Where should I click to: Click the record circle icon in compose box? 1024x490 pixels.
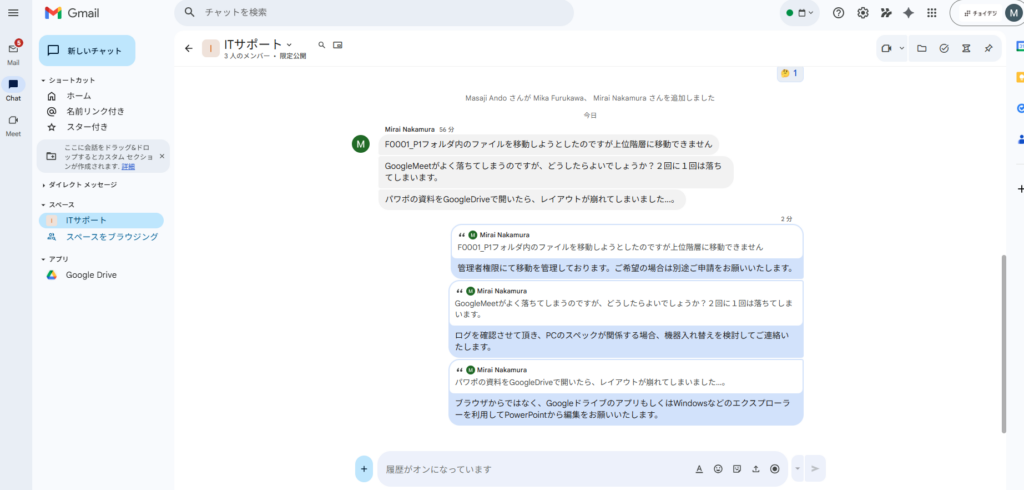(775, 468)
